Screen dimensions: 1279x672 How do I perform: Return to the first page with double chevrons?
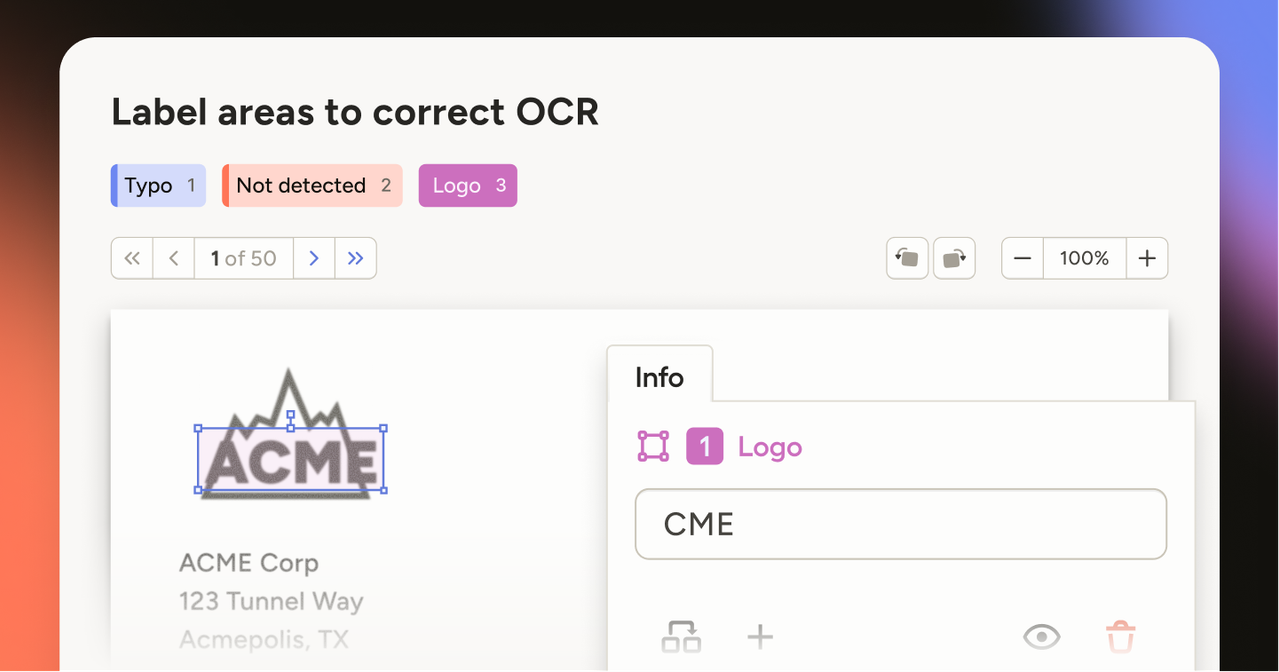pos(131,257)
